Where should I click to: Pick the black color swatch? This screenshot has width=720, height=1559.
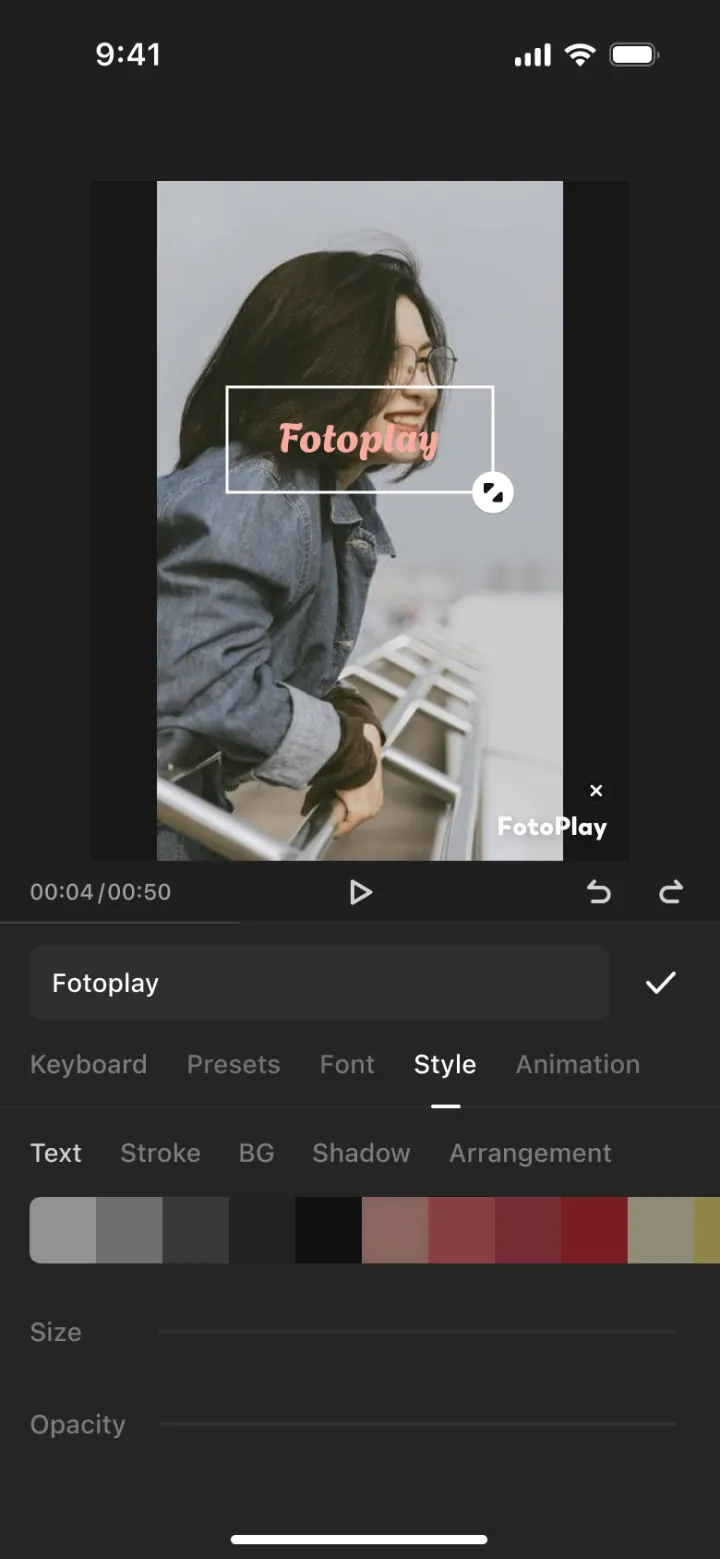point(329,1230)
